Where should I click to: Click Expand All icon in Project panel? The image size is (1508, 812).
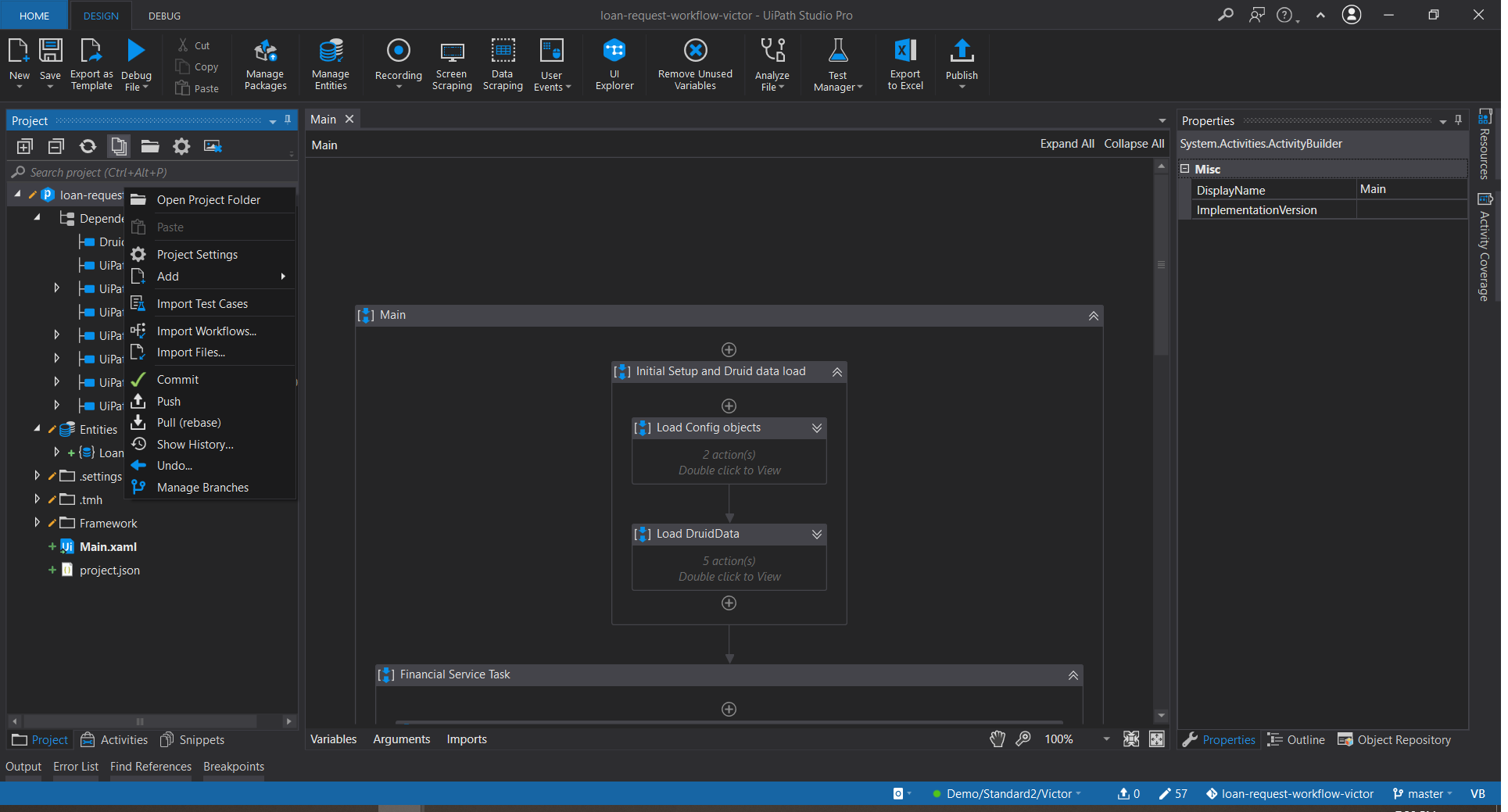coord(25,146)
